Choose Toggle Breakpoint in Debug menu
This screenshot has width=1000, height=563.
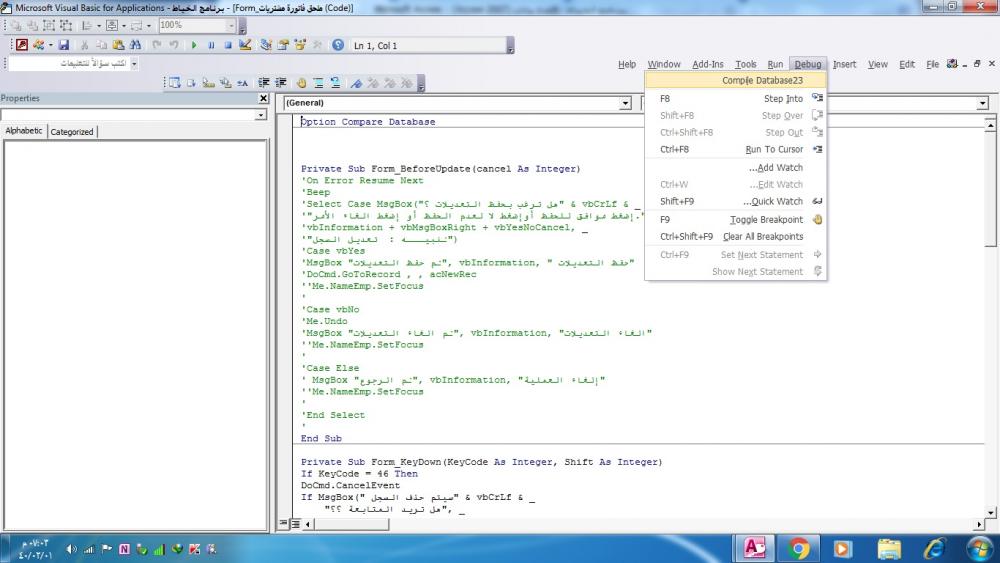click(736, 219)
